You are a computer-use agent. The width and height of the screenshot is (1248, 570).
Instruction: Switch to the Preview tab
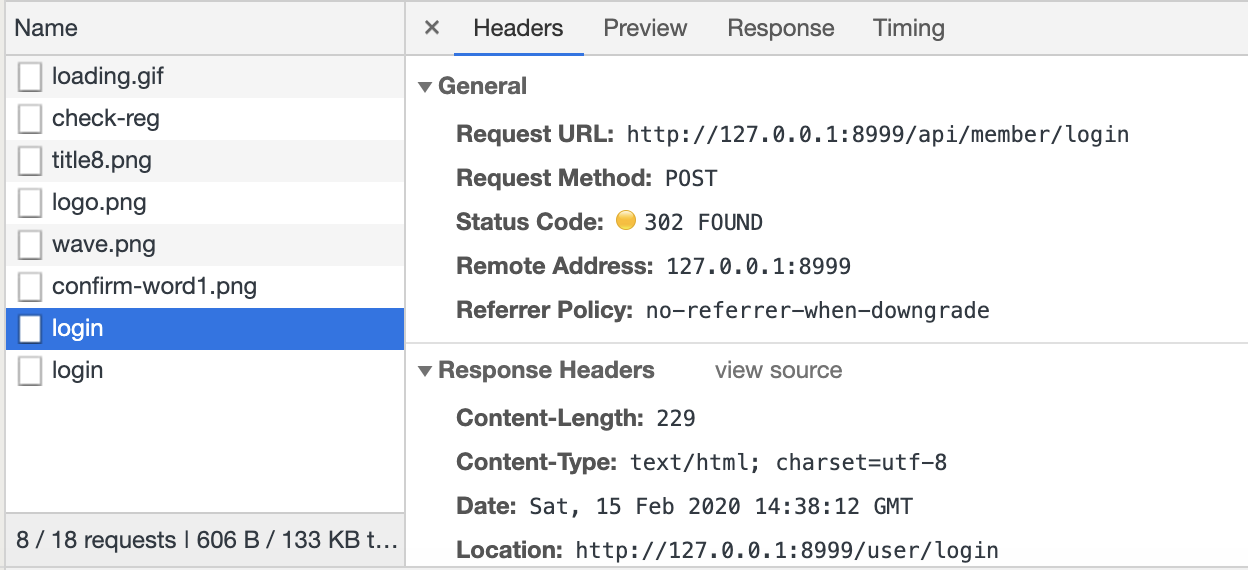(645, 28)
